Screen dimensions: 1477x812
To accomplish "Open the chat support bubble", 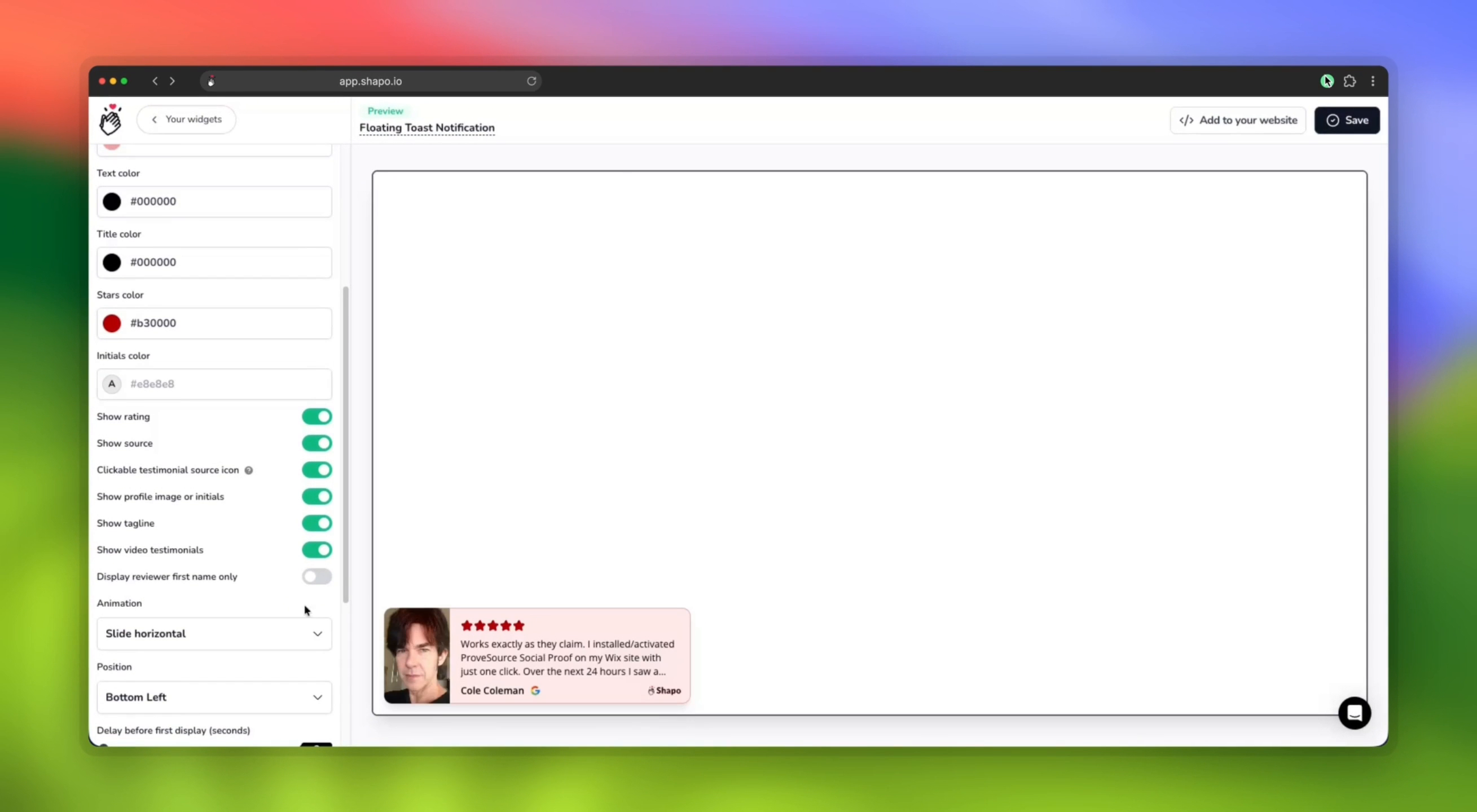I will tap(1355, 712).
